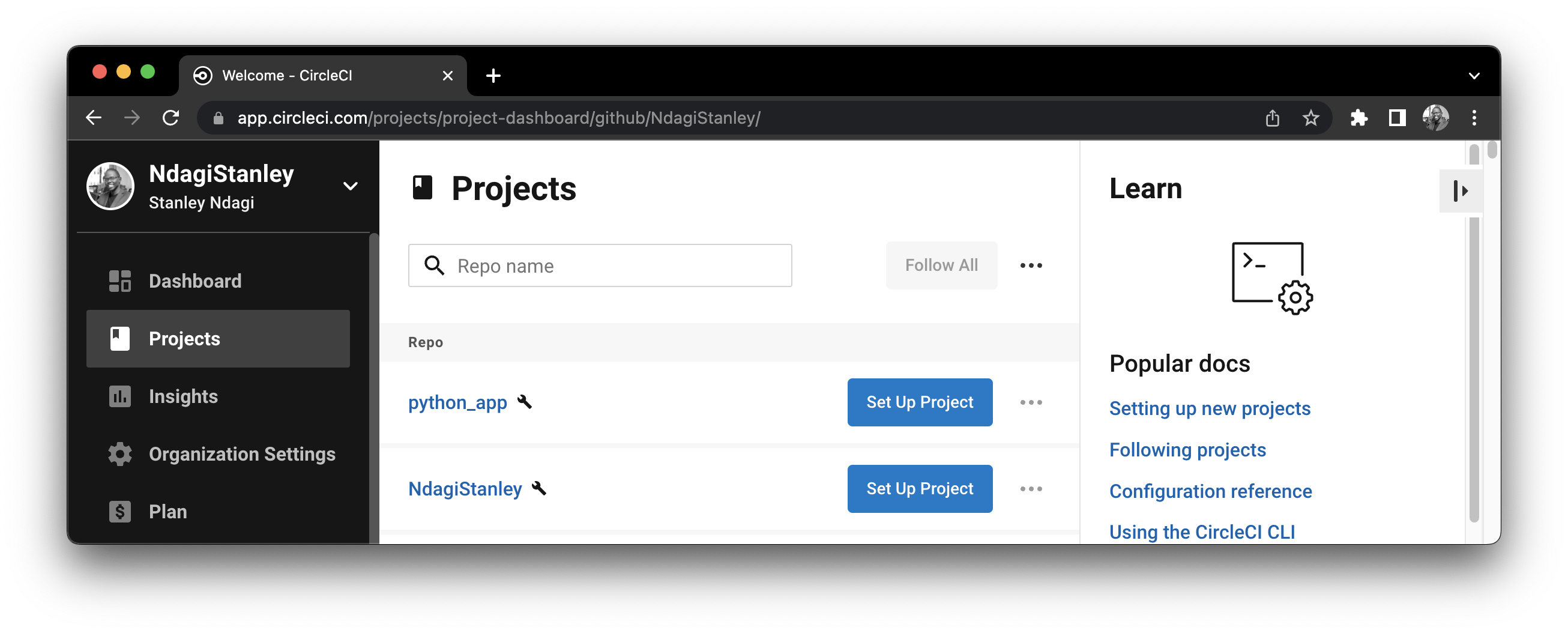The image size is (1568, 633).
Task: Click the magnifier icon in the repo search
Action: [435, 265]
